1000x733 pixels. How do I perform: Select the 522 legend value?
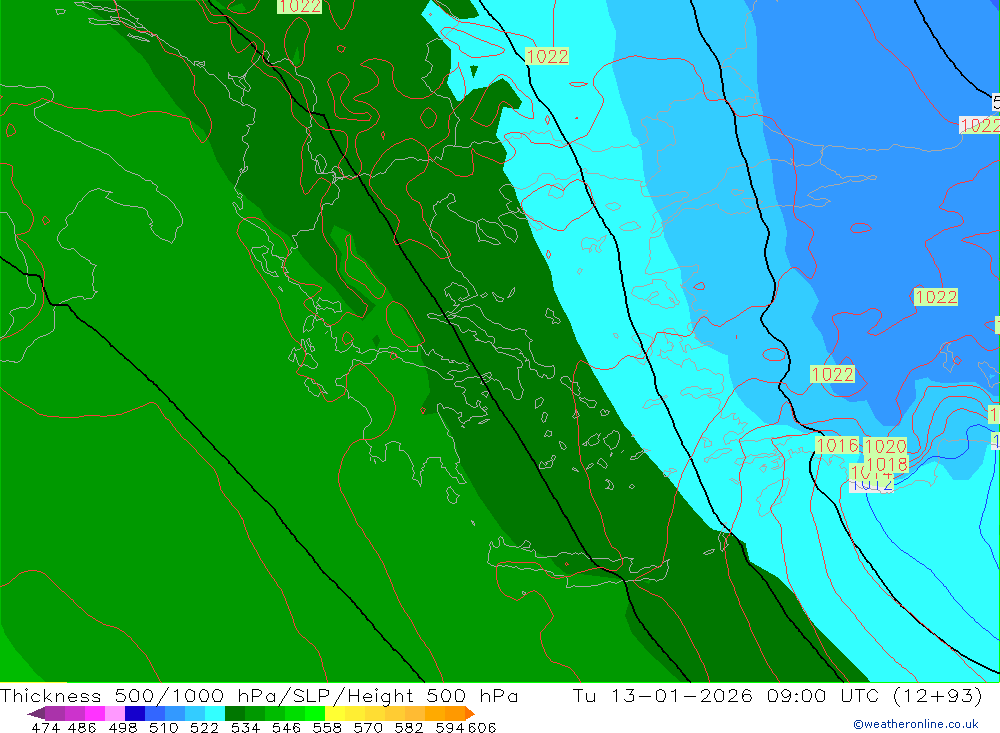point(204,727)
